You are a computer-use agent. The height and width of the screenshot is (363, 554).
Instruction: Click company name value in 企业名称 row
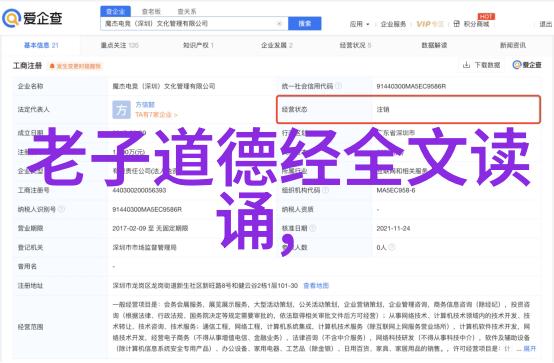[x=164, y=86]
